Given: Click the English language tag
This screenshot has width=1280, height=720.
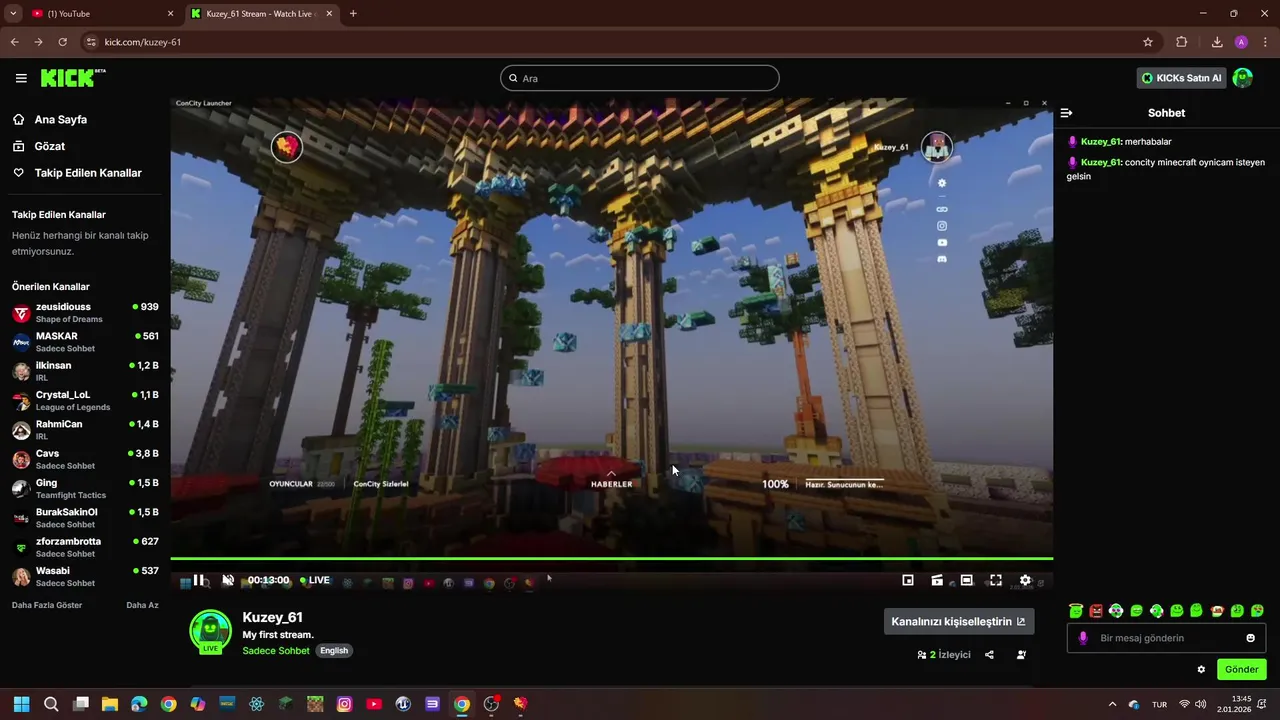Looking at the screenshot, I should [334, 651].
